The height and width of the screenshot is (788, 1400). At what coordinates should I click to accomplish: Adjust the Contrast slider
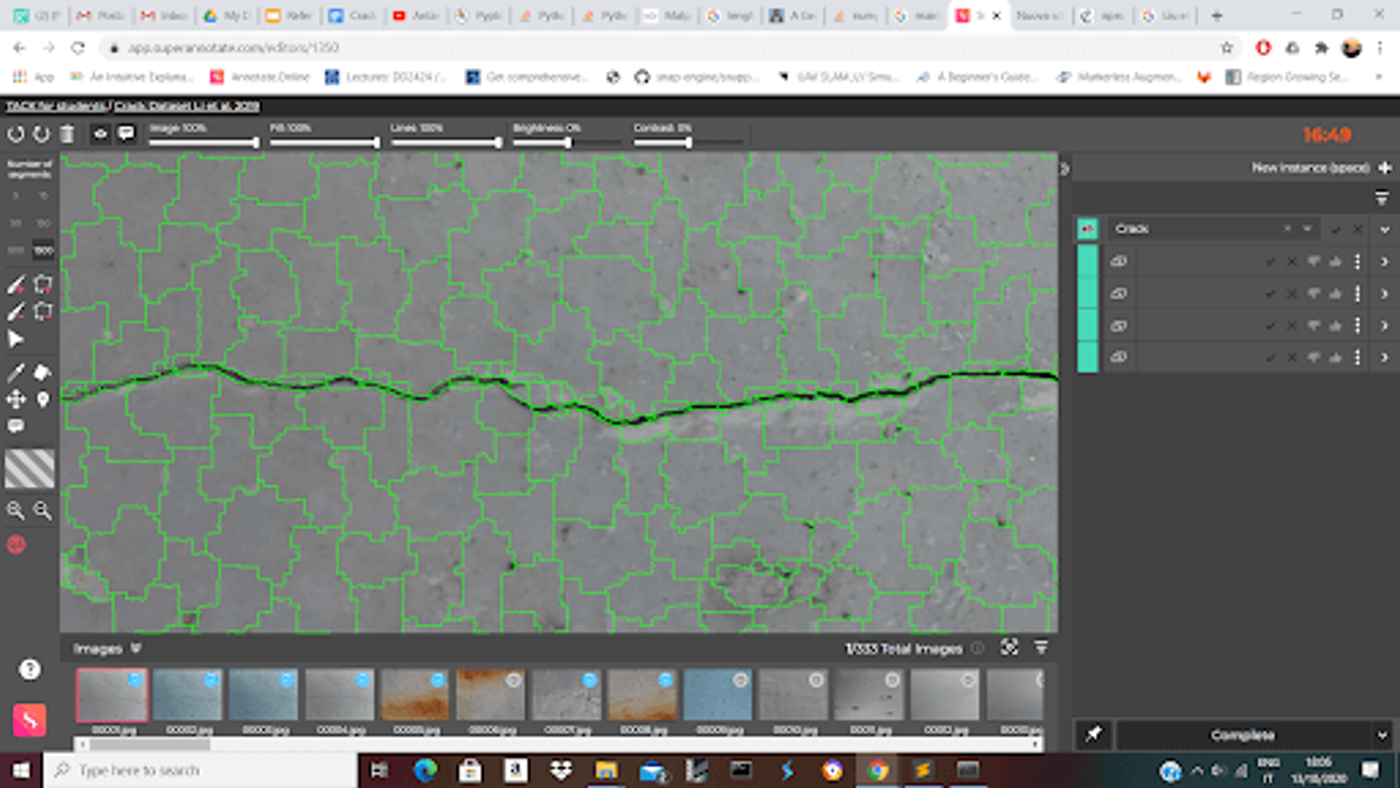pyautogui.click(x=688, y=142)
